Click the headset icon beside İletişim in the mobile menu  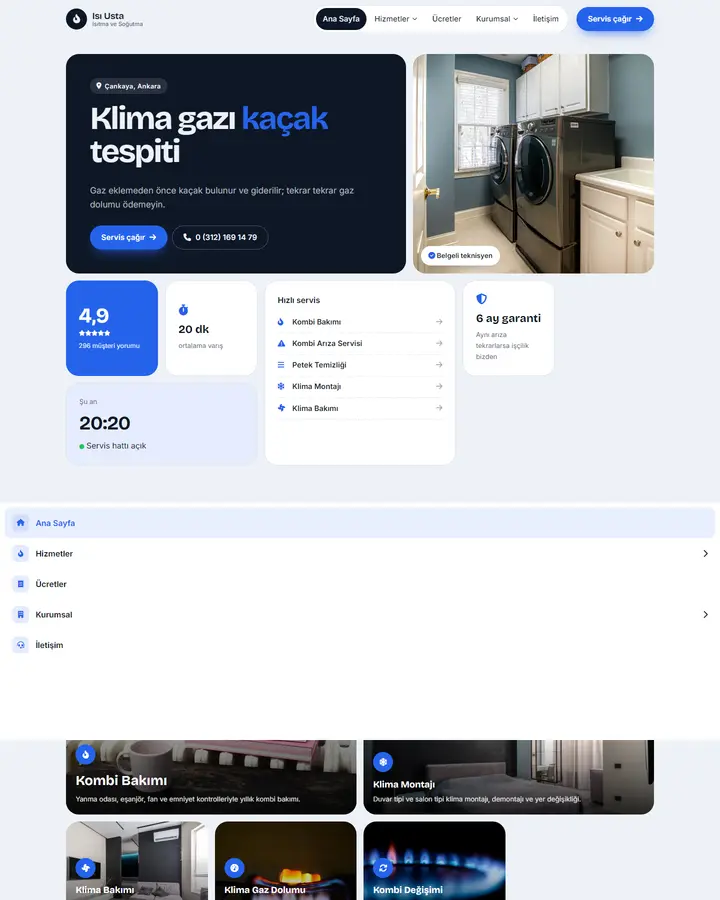pyautogui.click(x=21, y=645)
